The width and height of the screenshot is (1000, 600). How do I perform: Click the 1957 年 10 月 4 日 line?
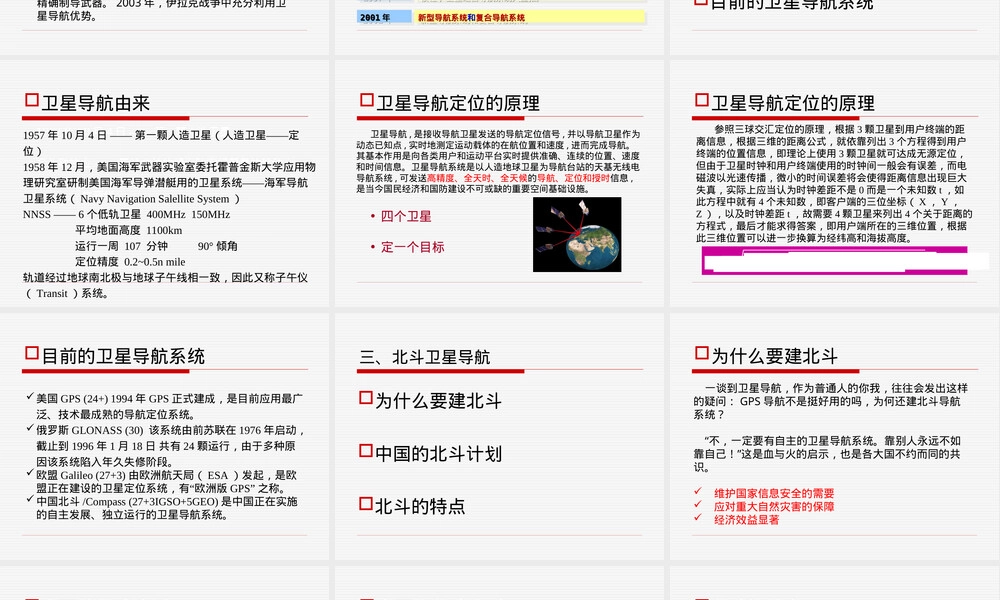point(161,135)
